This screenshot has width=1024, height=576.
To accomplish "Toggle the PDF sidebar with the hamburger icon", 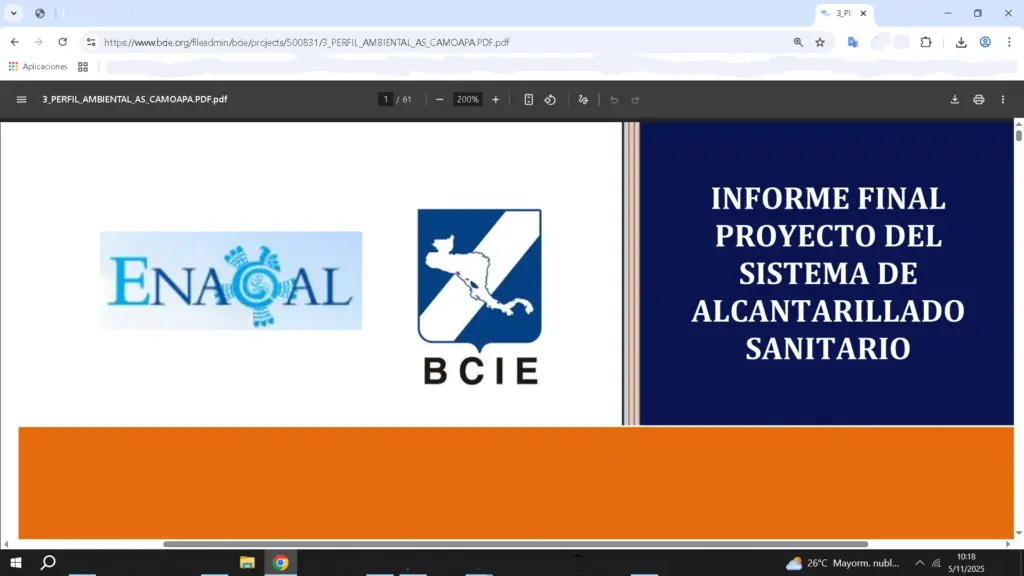I will [21, 99].
